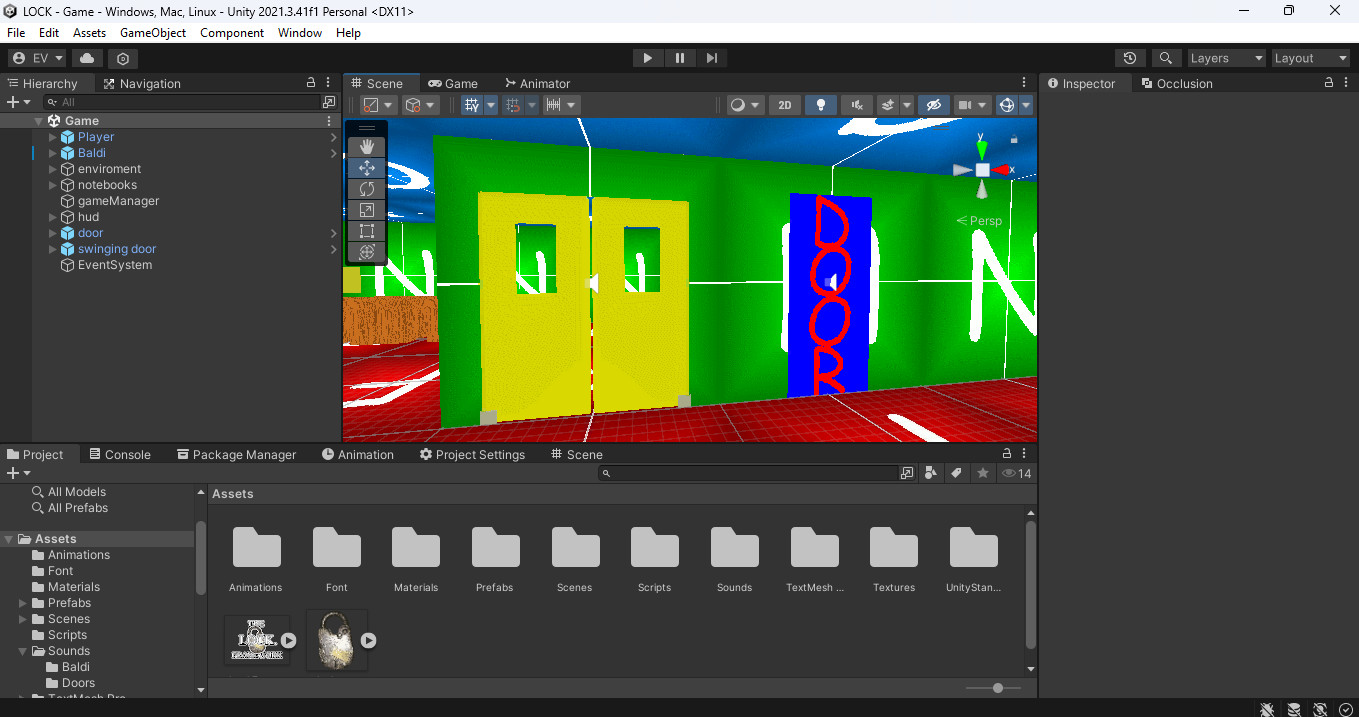The width and height of the screenshot is (1359, 717).
Task: Select the Rect Transform tool
Action: coord(367,230)
